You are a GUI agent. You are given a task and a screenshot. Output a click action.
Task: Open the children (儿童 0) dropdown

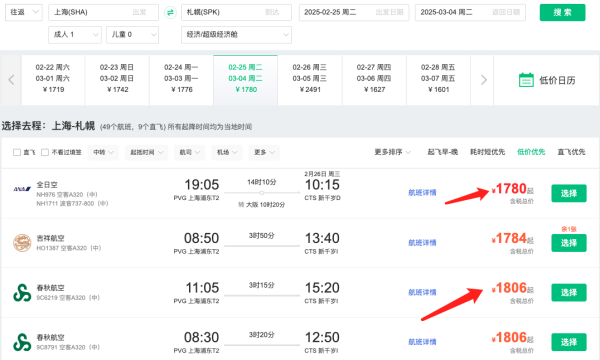click(x=132, y=34)
